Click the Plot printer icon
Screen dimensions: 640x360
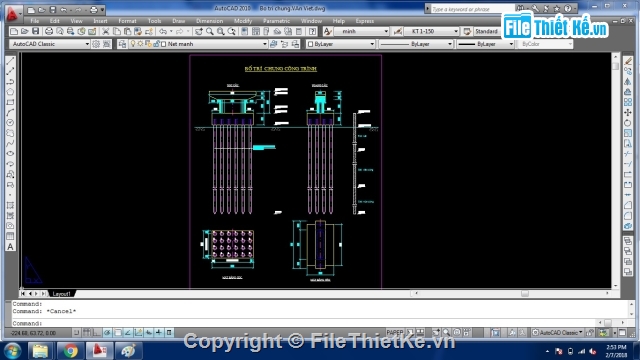click(x=49, y=31)
